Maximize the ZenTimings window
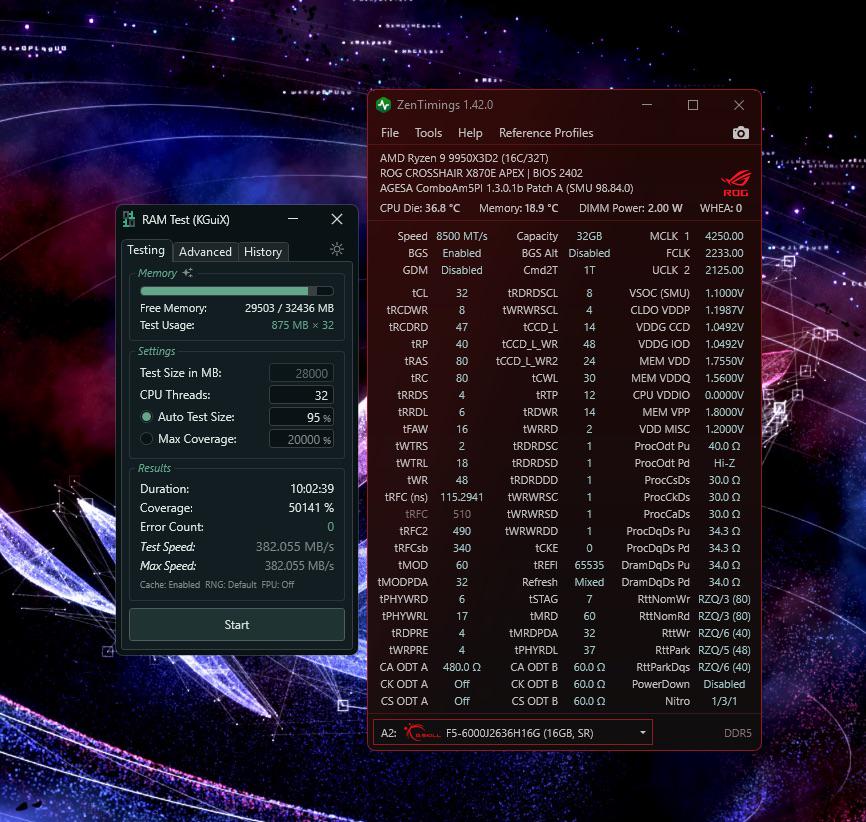Viewport: 866px width, 822px height. (x=693, y=105)
